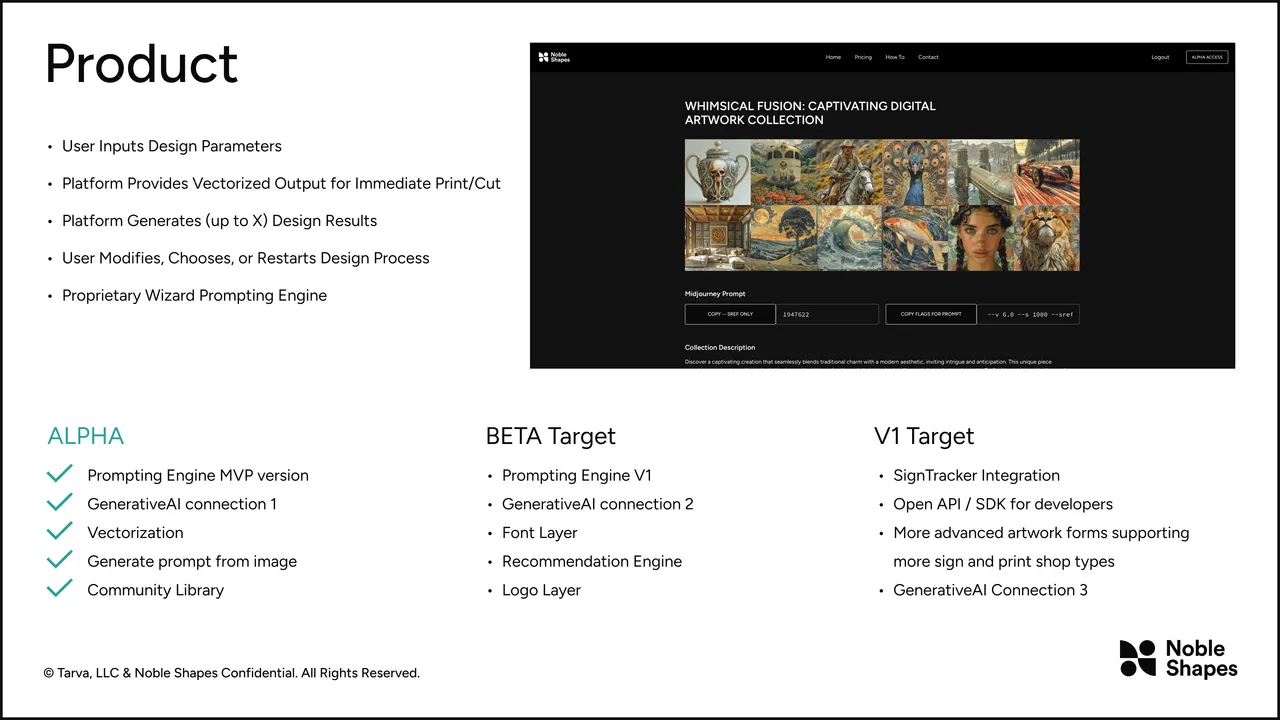This screenshot has height=720, width=1280.
Task: Click the COPY --SREF ONLY button
Action: [x=730, y=314]
